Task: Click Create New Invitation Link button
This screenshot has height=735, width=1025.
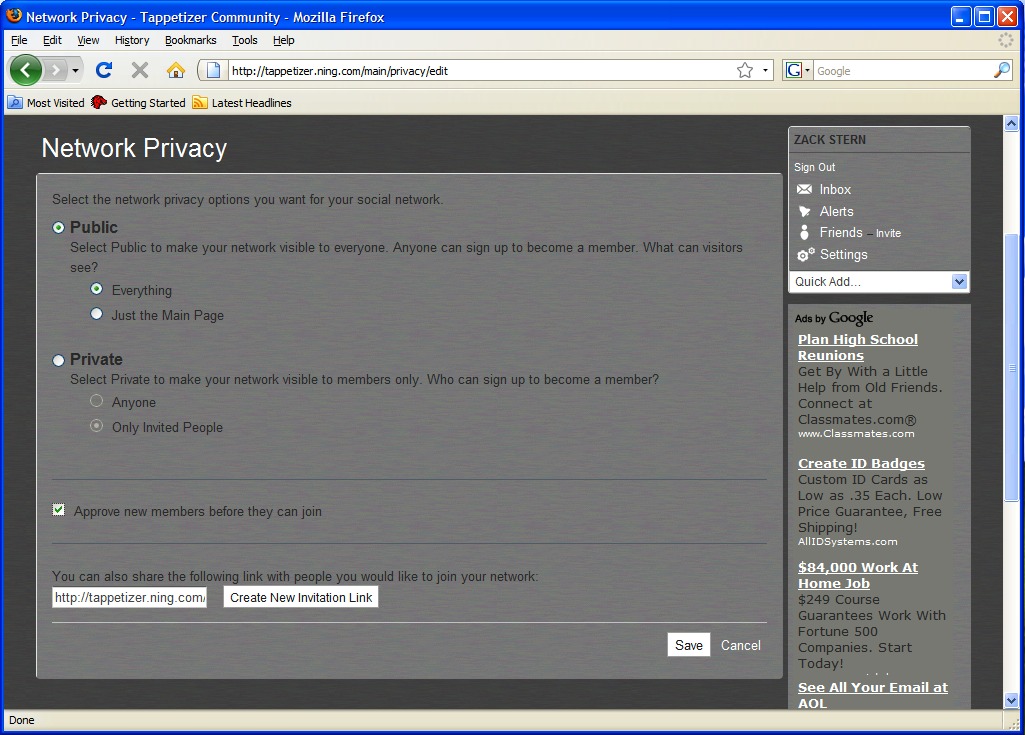Action: (x=301, y=598)
